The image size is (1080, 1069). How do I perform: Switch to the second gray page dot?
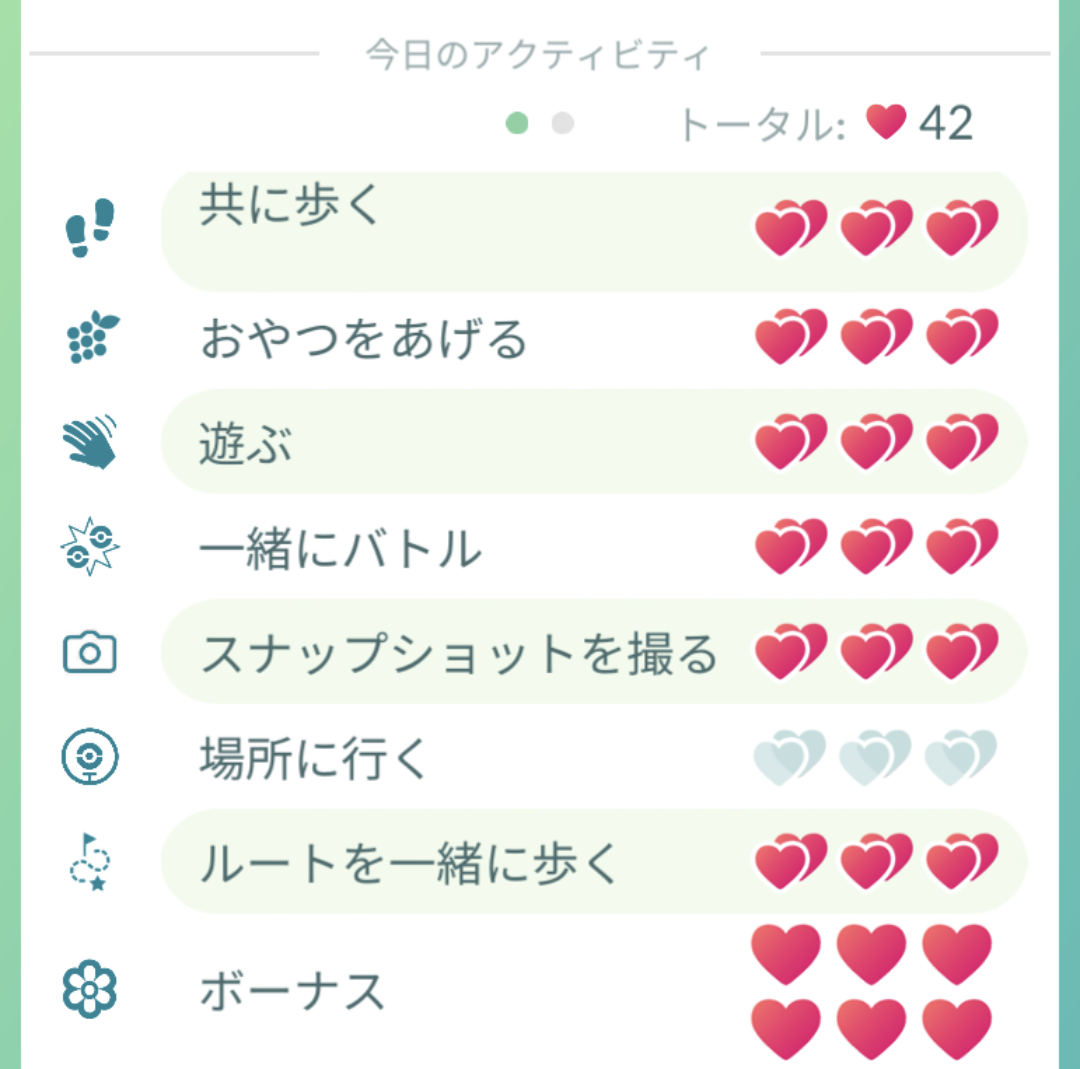coord(563,123)
